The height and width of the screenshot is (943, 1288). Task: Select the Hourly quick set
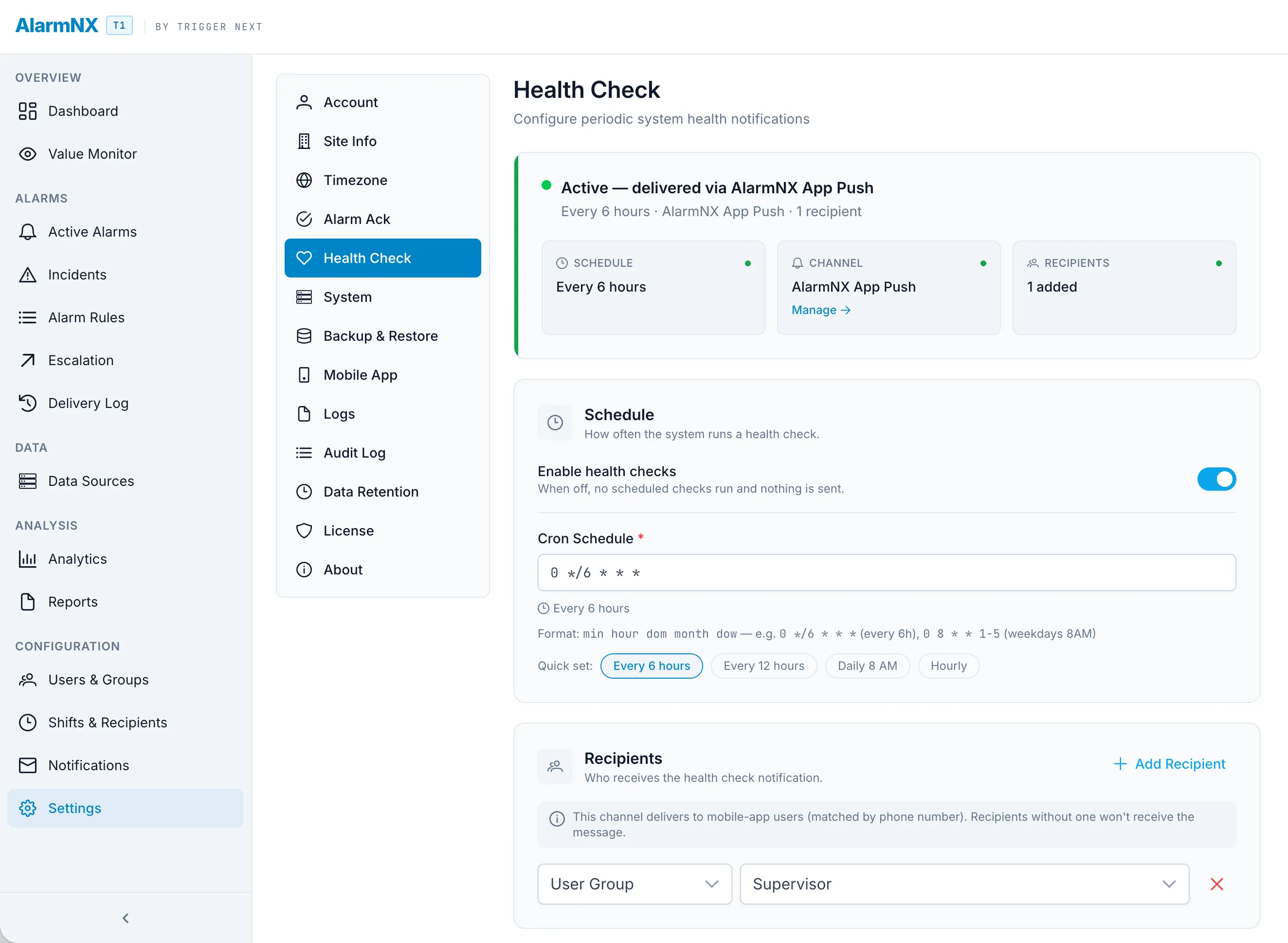click(x=948, y=666)
